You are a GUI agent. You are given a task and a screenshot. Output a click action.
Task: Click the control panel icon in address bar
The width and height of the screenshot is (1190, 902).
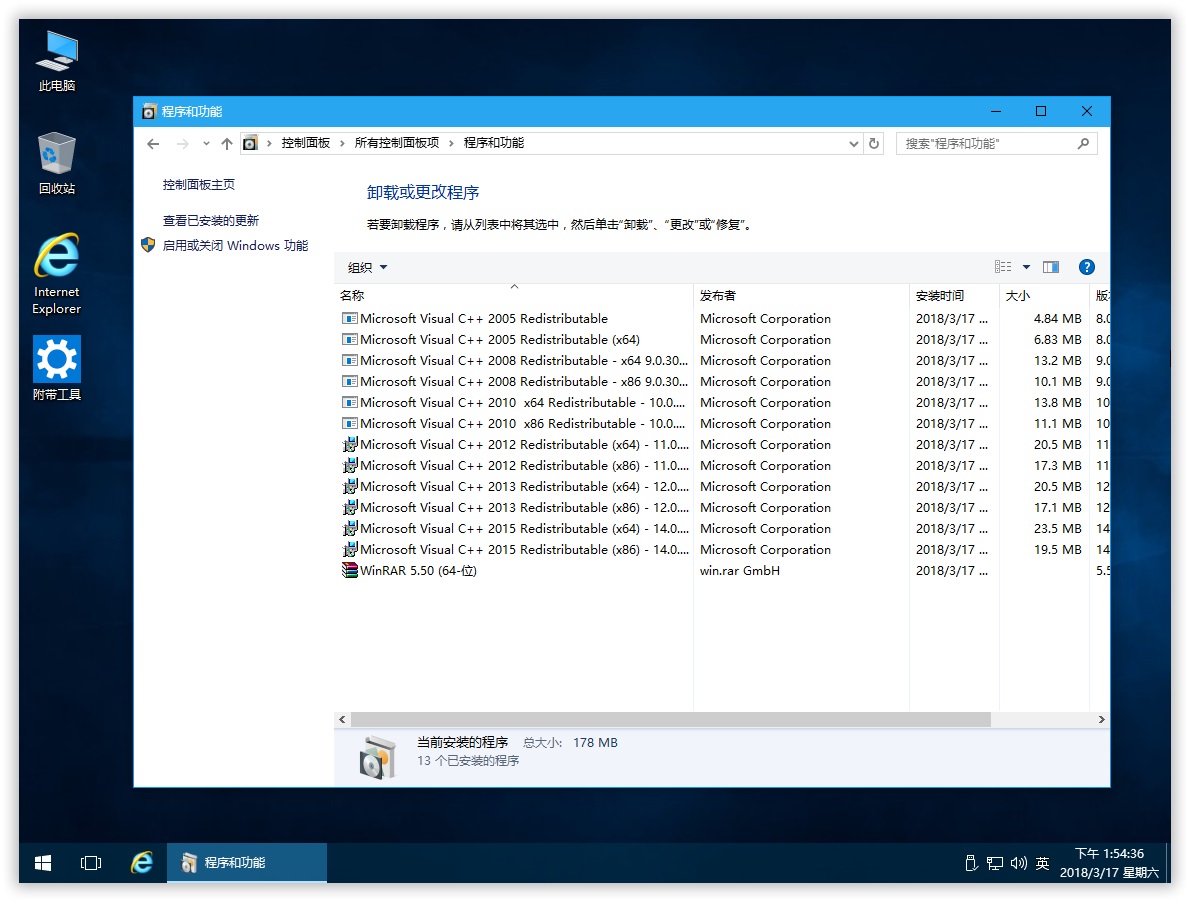[250, 143]
